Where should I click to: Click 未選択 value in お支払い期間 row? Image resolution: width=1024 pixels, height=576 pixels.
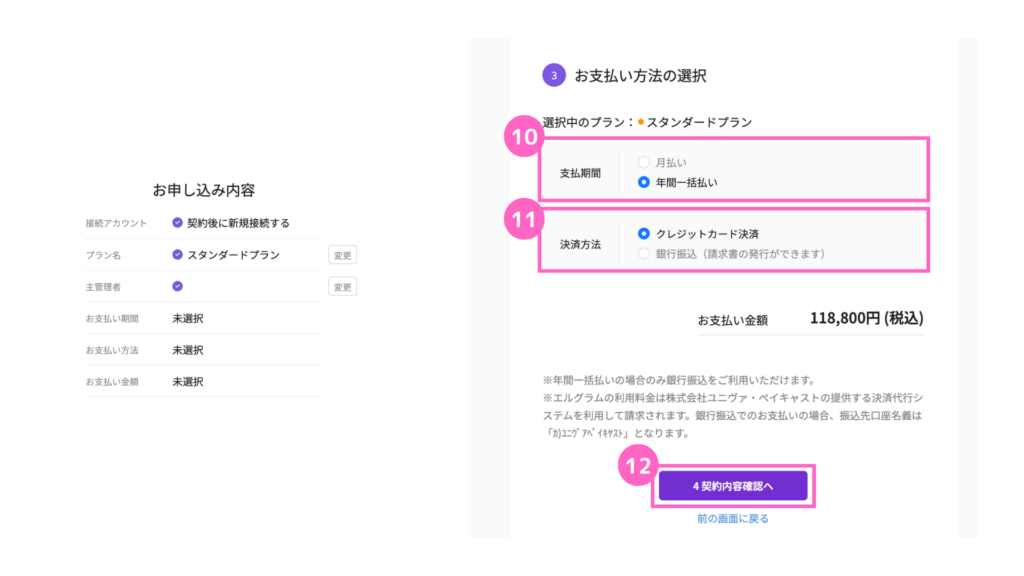click(x=188, y=318)
